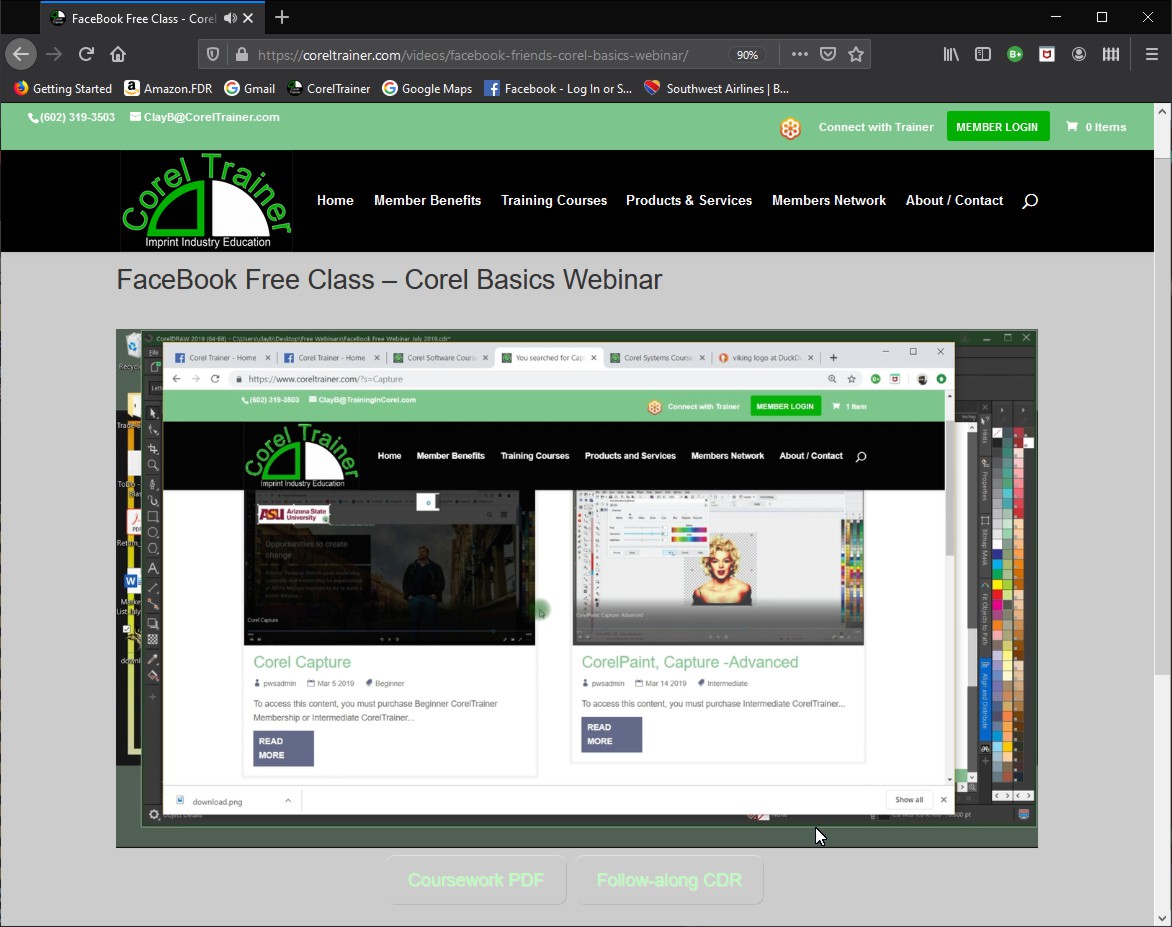Open the Training Courses menu
Screen dimensions: 1172x927
point(554,200)
